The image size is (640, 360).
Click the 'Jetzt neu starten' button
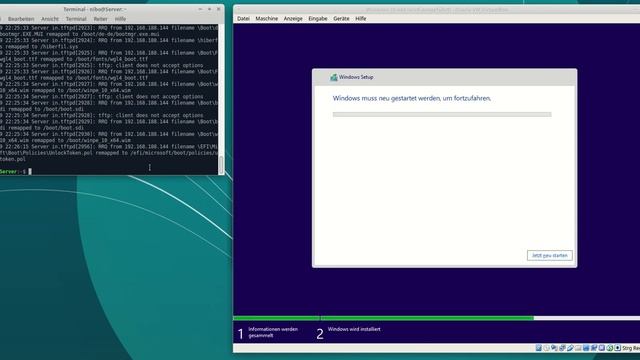point(549,256)
